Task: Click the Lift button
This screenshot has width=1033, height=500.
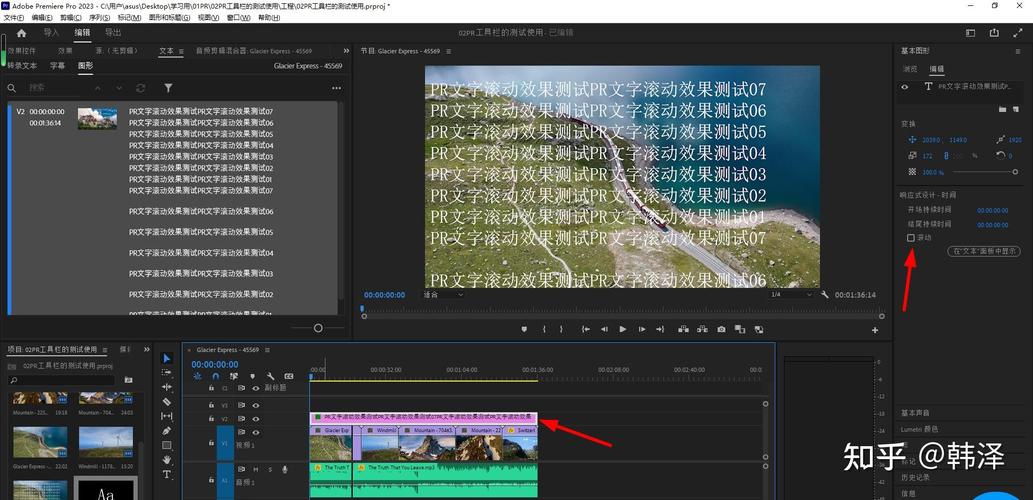Action: coord(683,329)
